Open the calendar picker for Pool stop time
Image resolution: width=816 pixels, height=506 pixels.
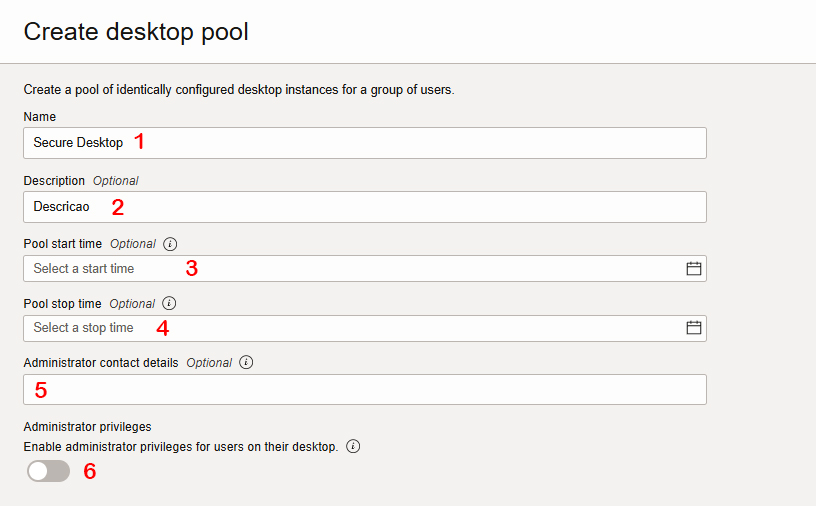coord(693,328)
